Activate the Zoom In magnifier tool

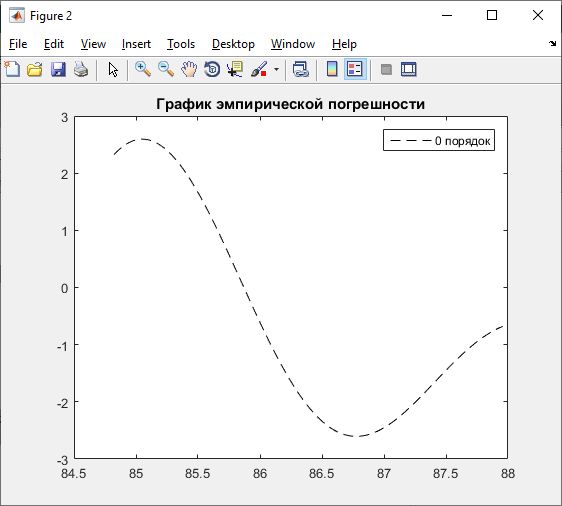pos(143,69)
